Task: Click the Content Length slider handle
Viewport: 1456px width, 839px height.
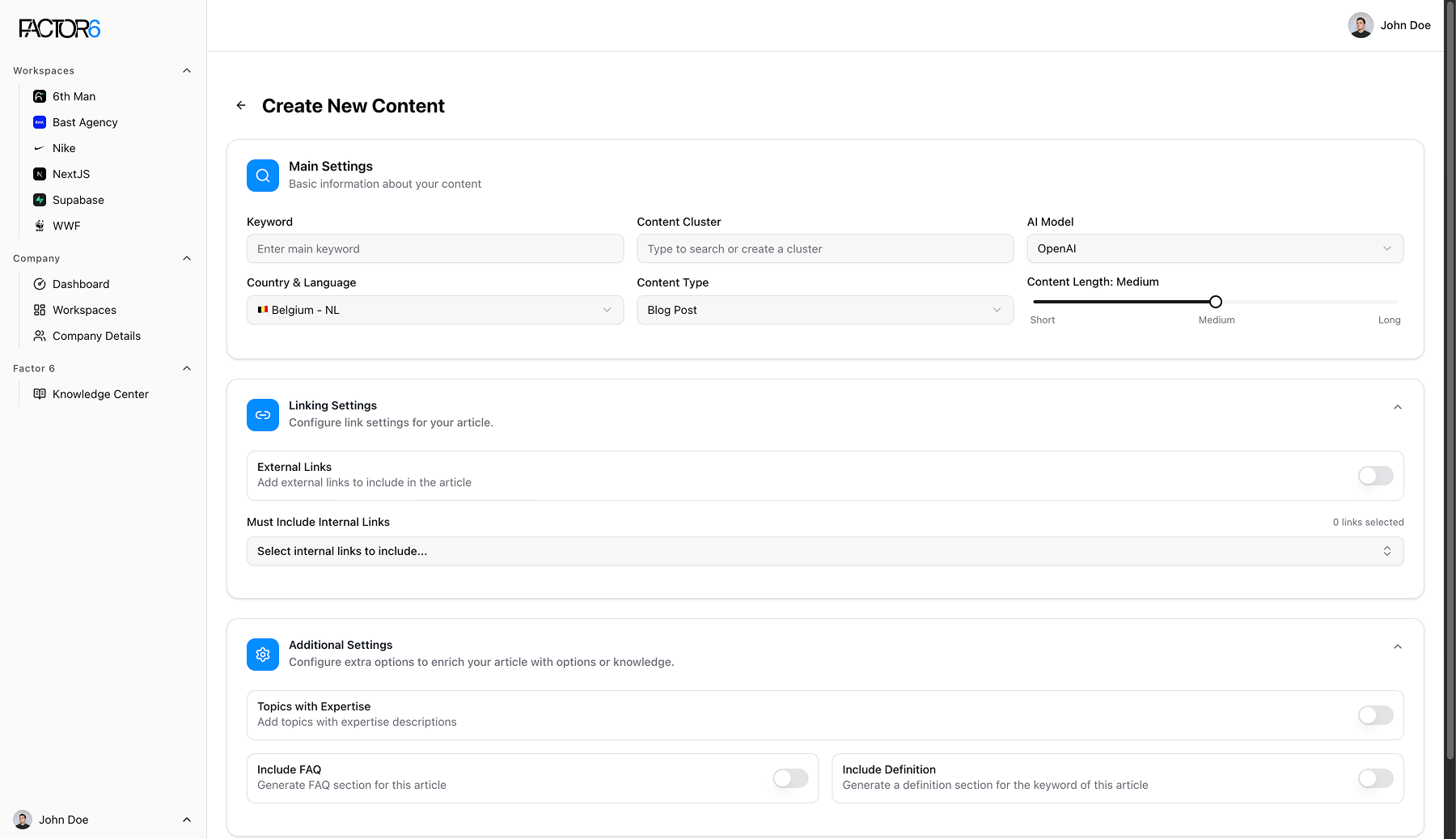Action: point(1216,302)
